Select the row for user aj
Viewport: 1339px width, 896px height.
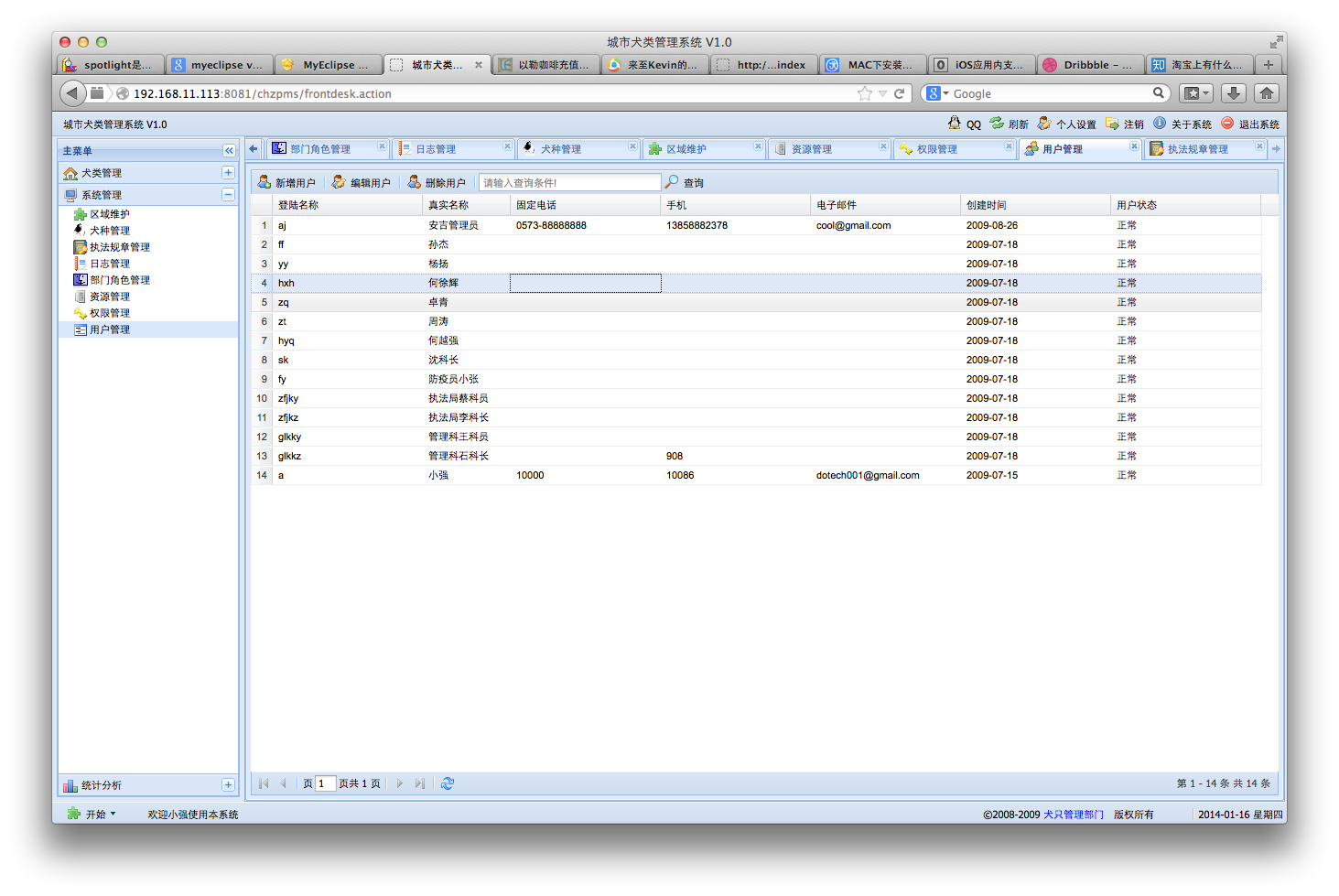[x=756, y=225]
